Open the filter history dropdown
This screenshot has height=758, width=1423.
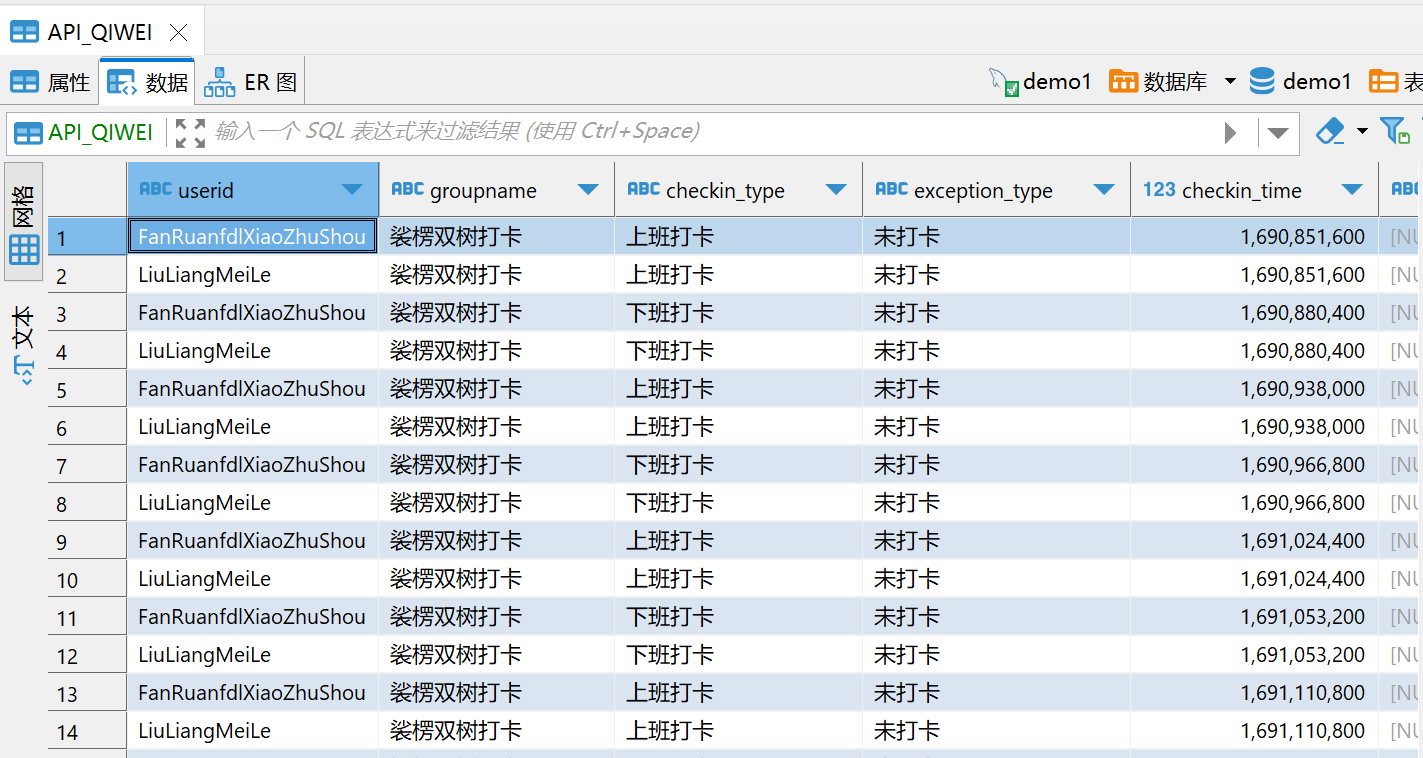[1277, 133]
